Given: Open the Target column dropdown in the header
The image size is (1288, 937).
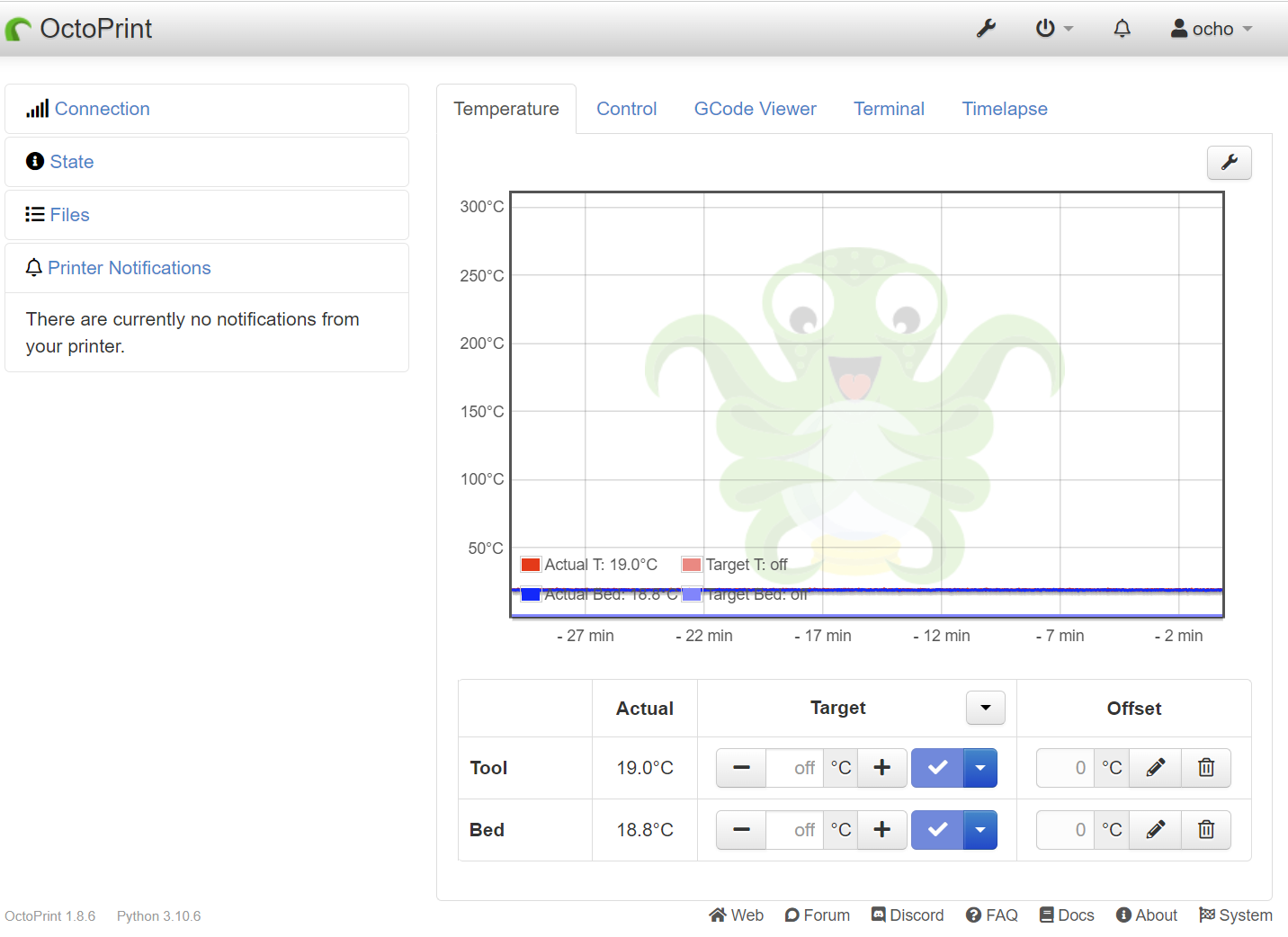Looking at the screenshot, I should click(x=985, y=708).
